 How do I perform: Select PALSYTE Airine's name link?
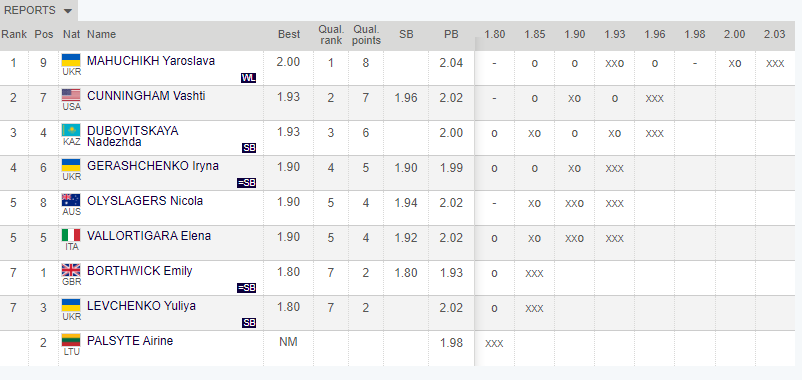point(130,341)
